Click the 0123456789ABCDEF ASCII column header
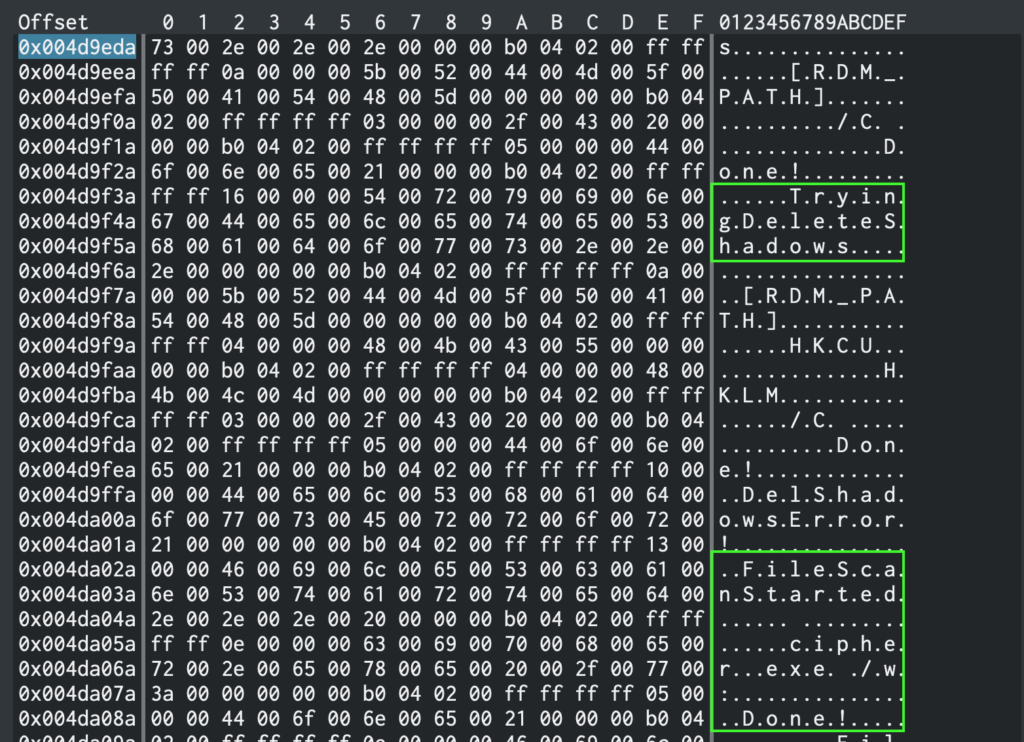The image size is (1024, 742). click(811, 22)
